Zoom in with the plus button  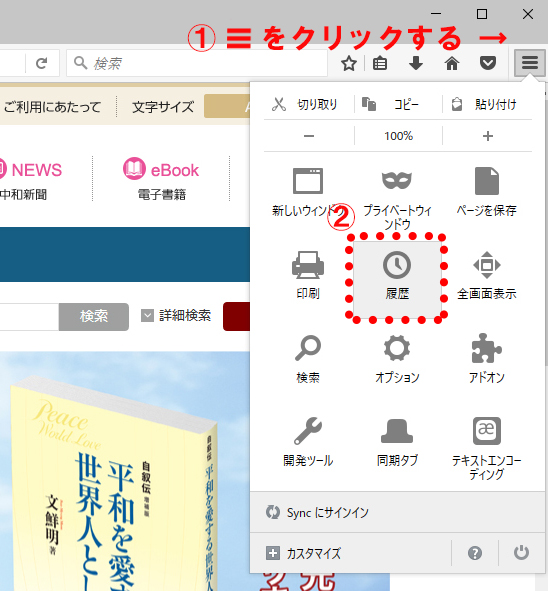[x=488, y=136]
